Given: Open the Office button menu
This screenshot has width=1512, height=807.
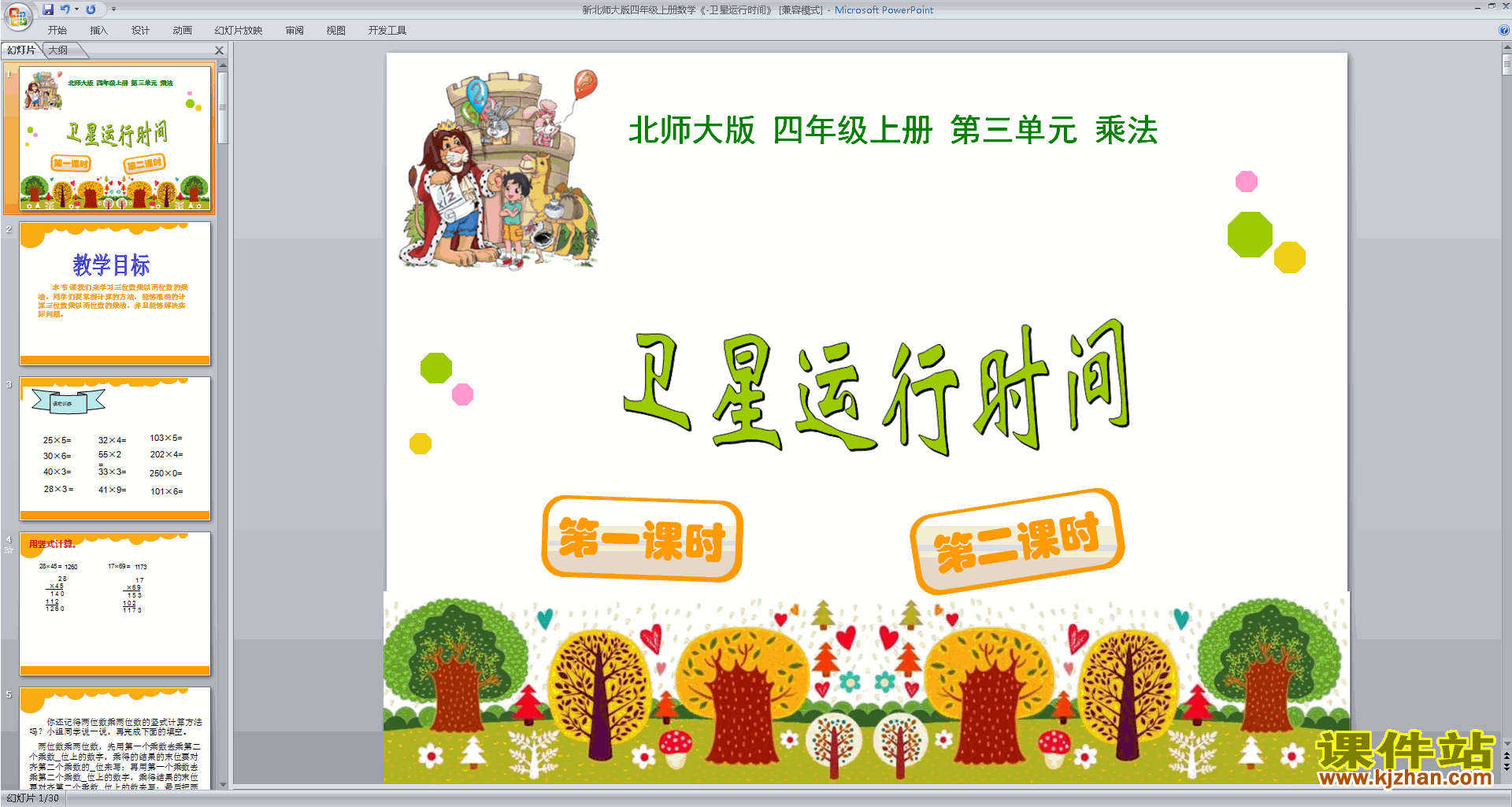Looking at the screenshot, I should 17,16.
